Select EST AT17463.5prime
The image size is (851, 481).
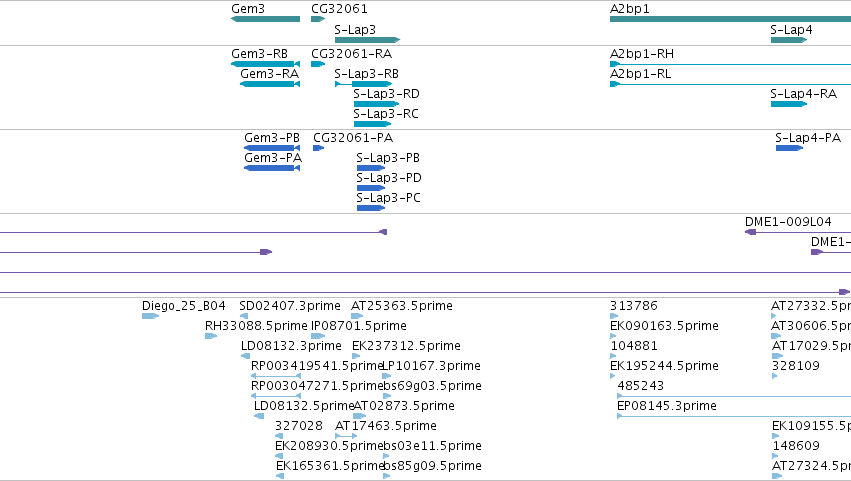pyautogui.click(x=346, y=436)
